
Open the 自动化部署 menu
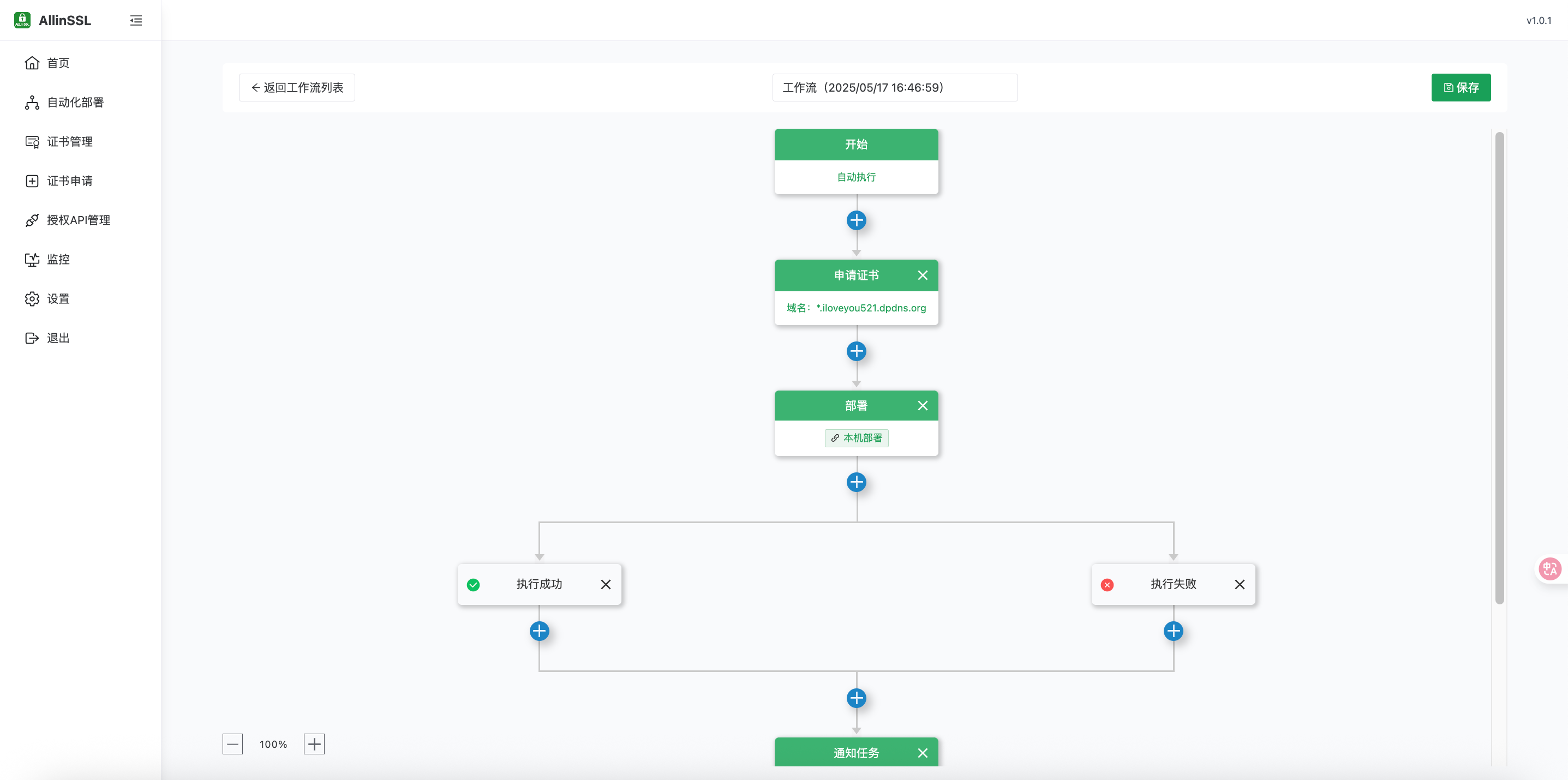tap(75, 102)
